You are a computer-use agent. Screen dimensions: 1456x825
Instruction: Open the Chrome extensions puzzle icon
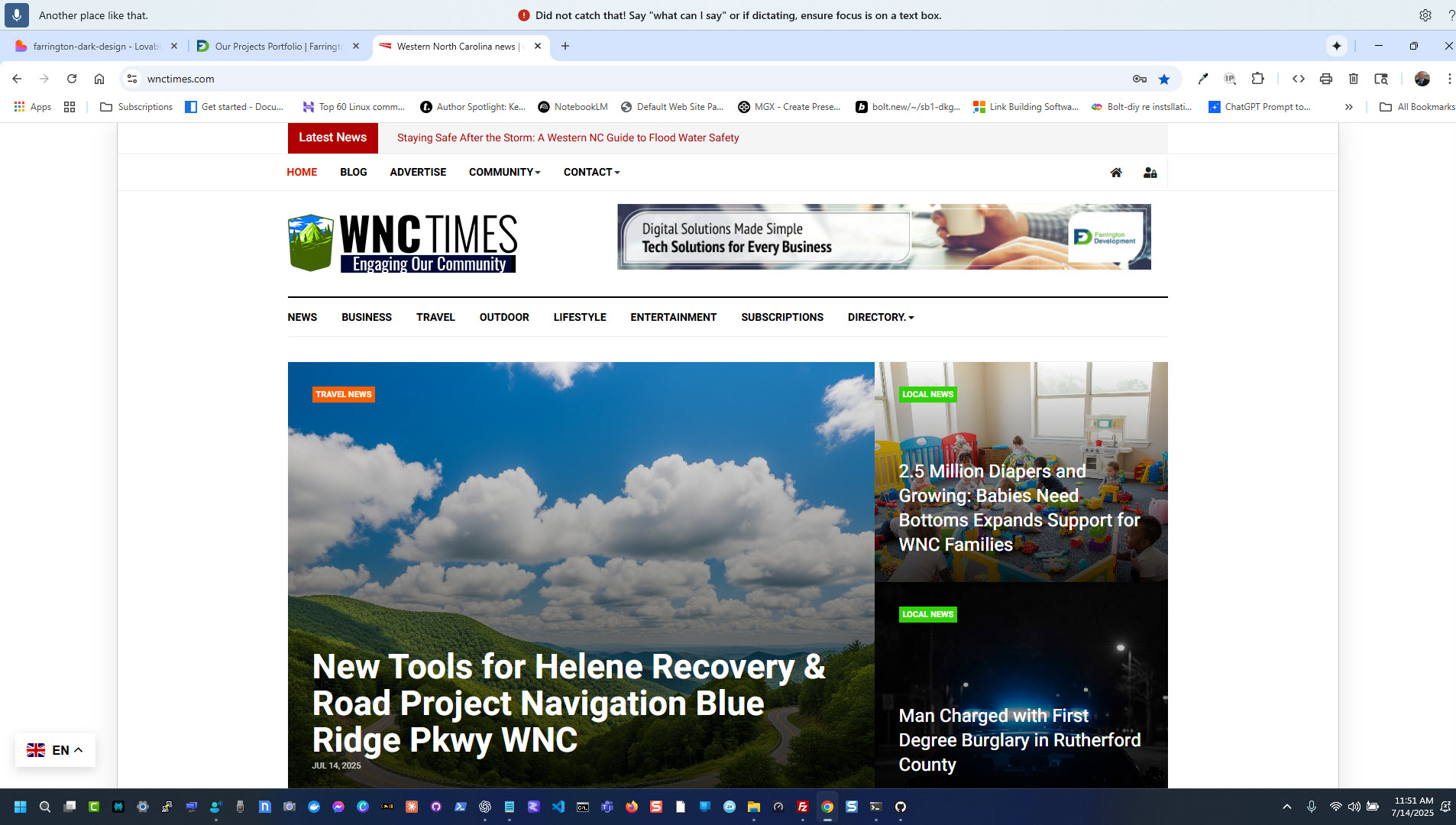(x=1257, y=79)
